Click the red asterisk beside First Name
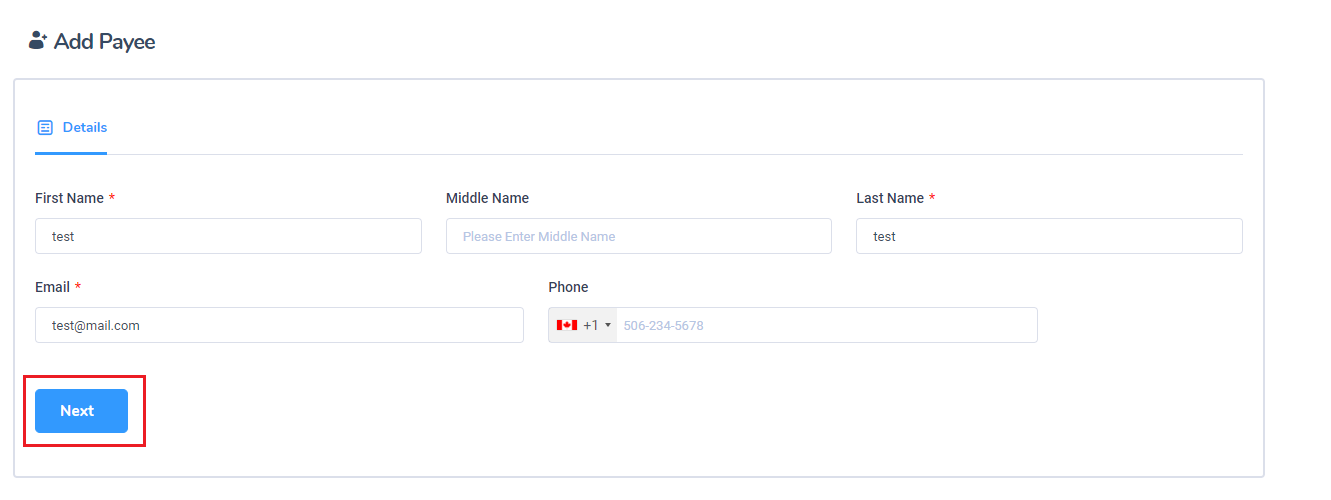 pos(112,198)
